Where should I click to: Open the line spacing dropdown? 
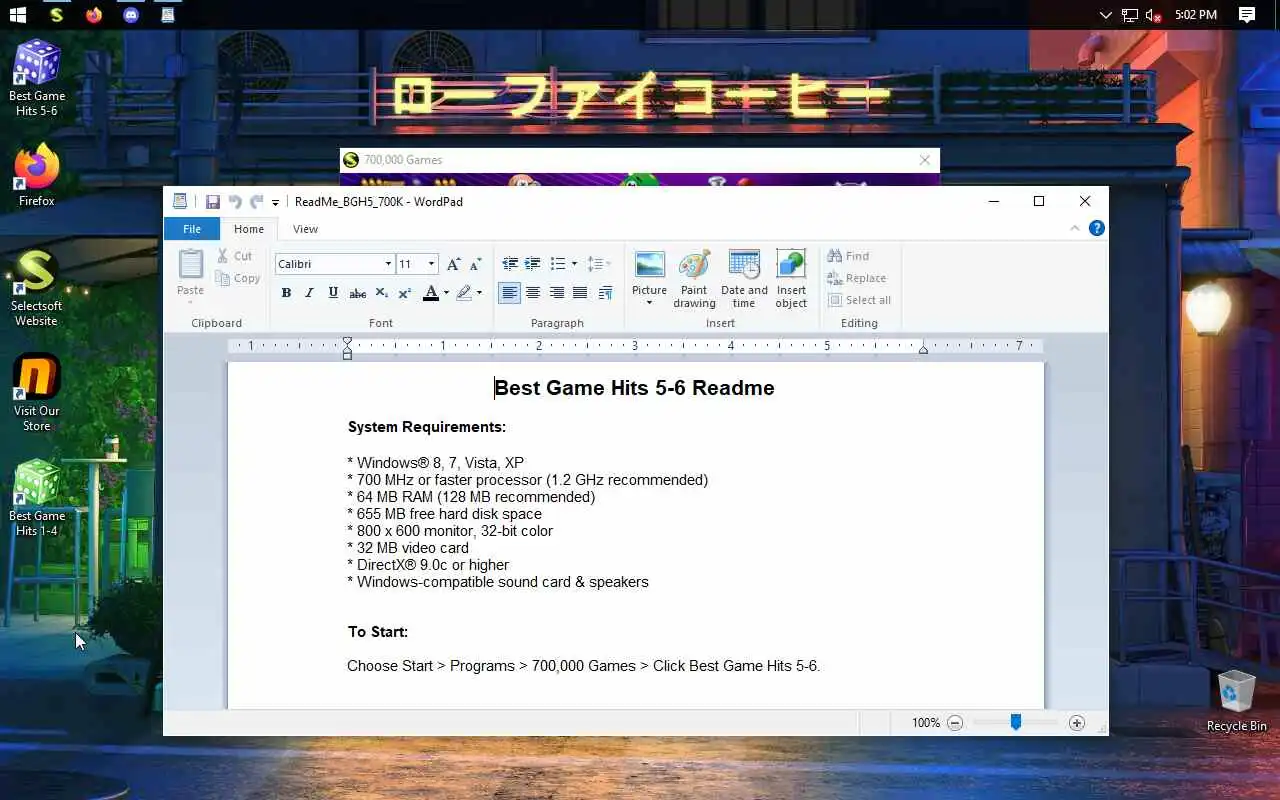(599, 264)
